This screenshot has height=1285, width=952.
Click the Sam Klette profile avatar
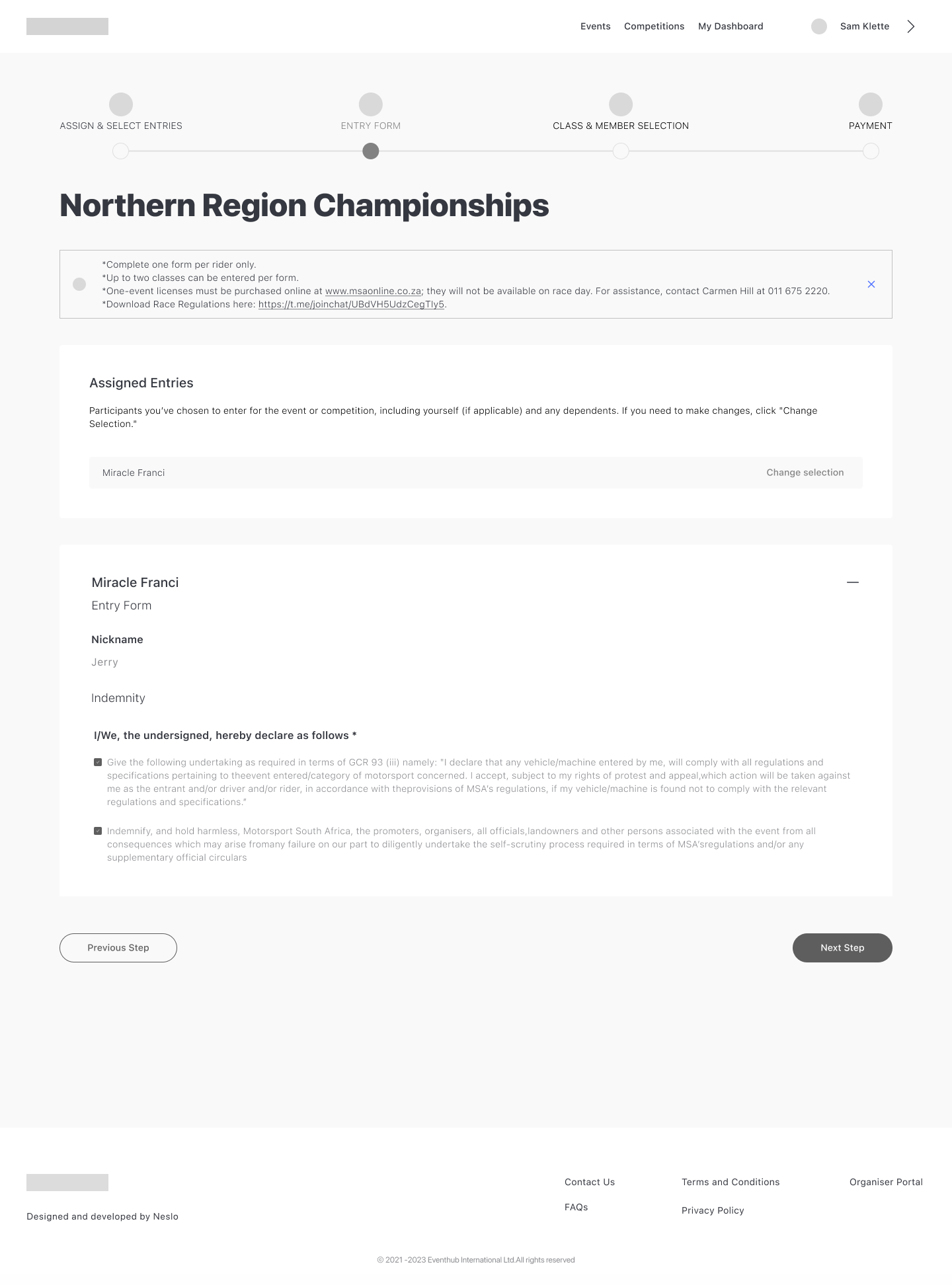pos(818,26)
